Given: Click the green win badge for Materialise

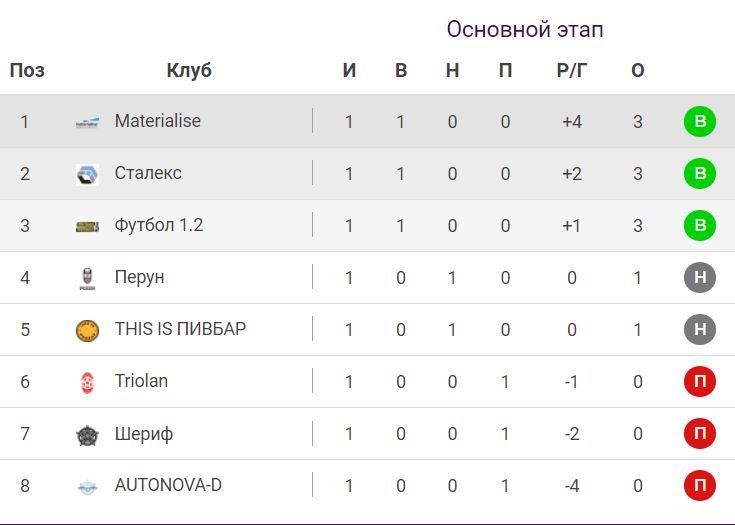Looking at the screenshot, I should pos(700,122).
